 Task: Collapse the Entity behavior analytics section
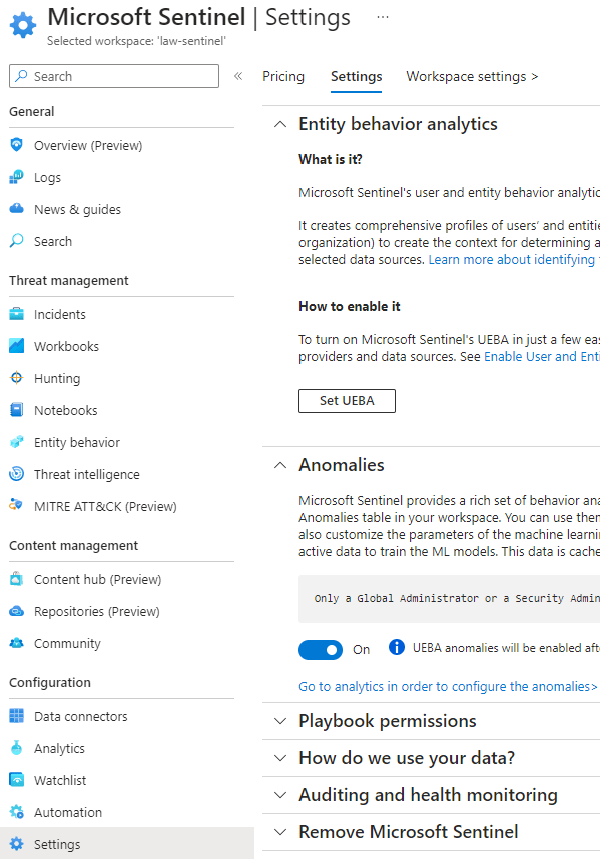[x=279, y=125]
